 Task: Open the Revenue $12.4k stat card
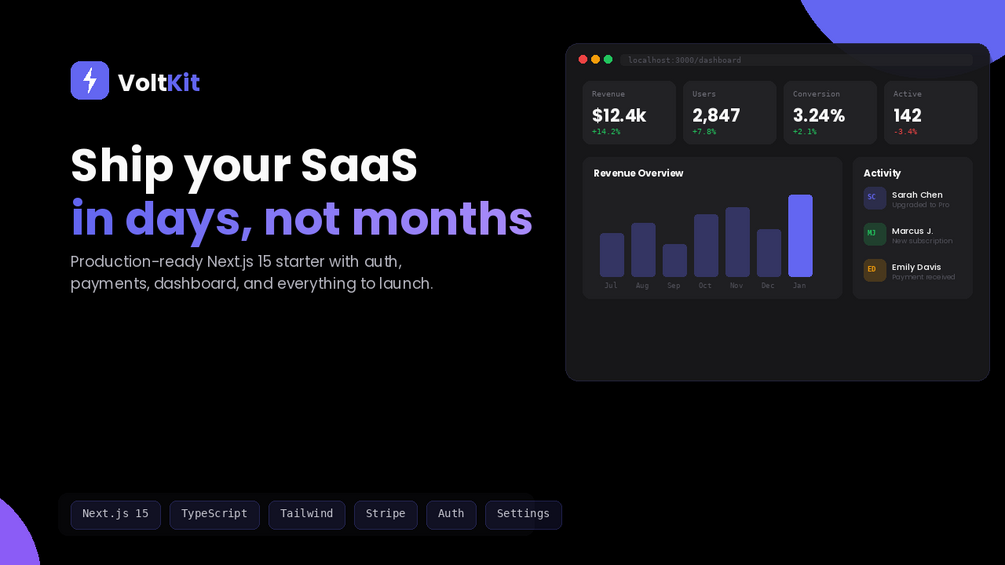coord(629,112)
